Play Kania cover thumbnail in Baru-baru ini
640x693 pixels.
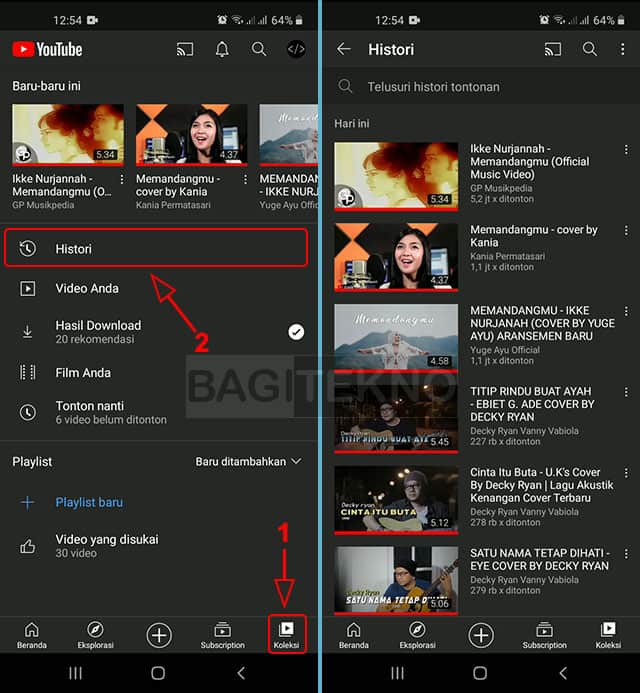191,135
